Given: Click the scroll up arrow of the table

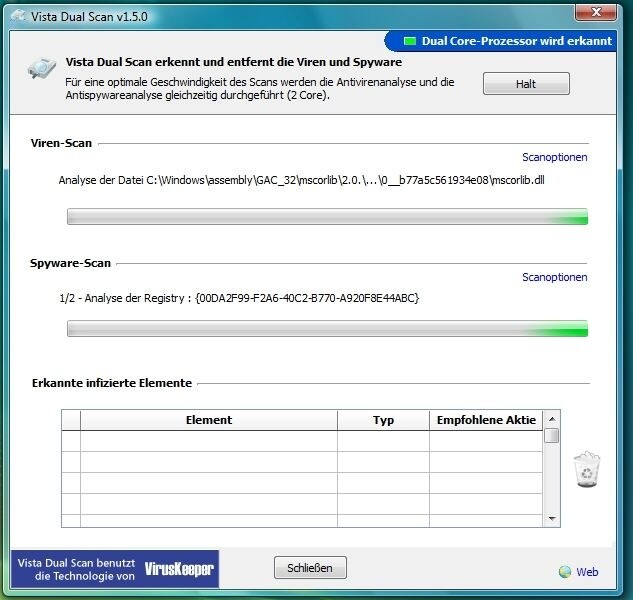Looking at the screenshot, I should pyautogui.click(x=552, y=419).
